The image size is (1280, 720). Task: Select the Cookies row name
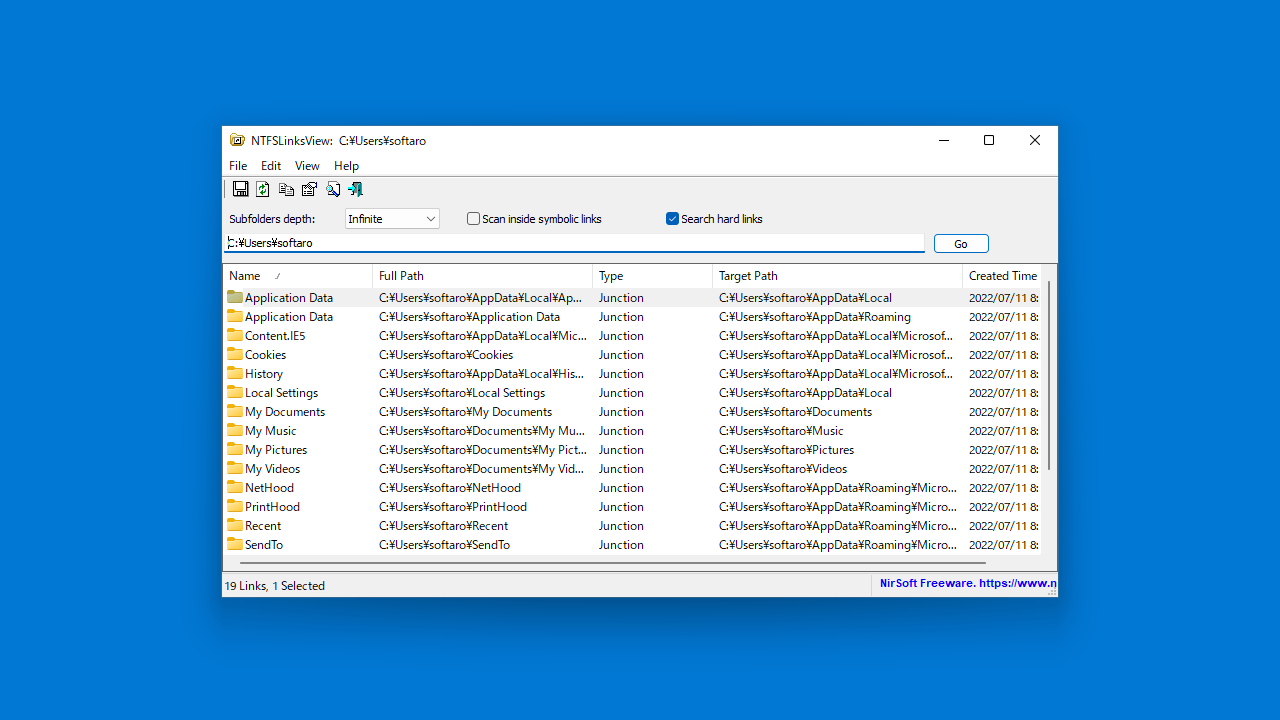265,355
